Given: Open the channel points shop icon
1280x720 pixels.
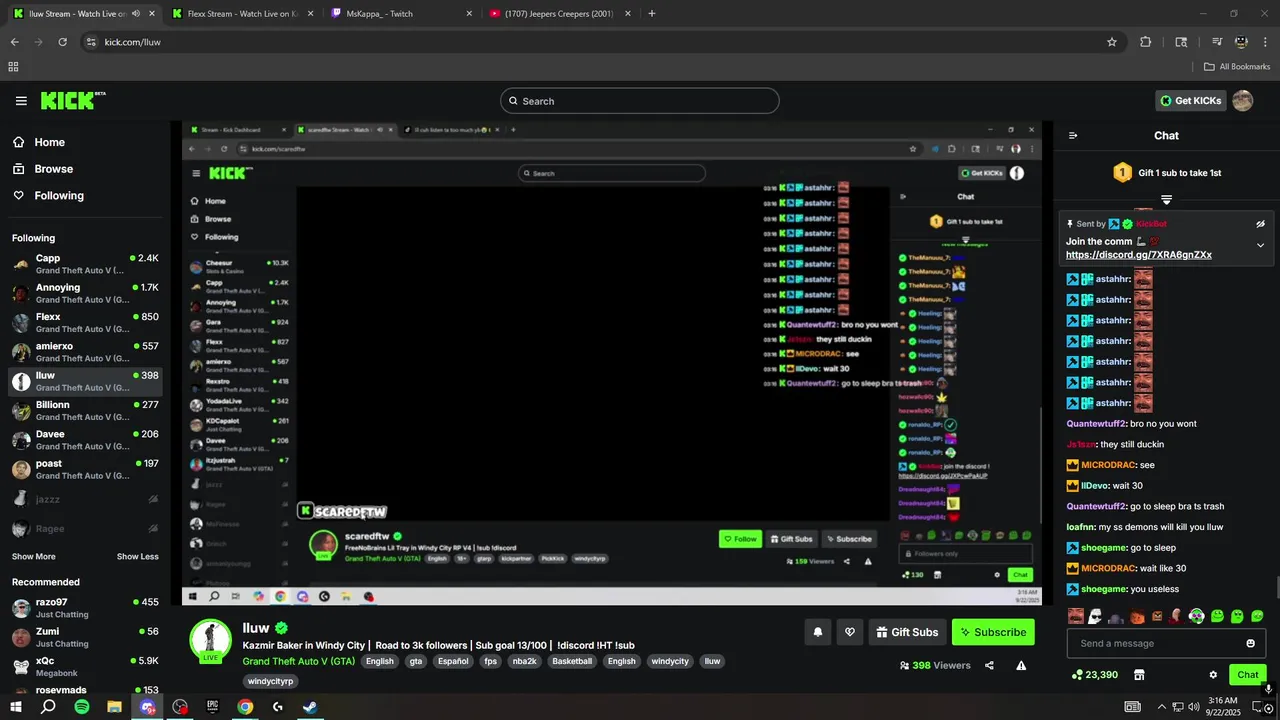Looking at the screenshot, I should 1138,675.
